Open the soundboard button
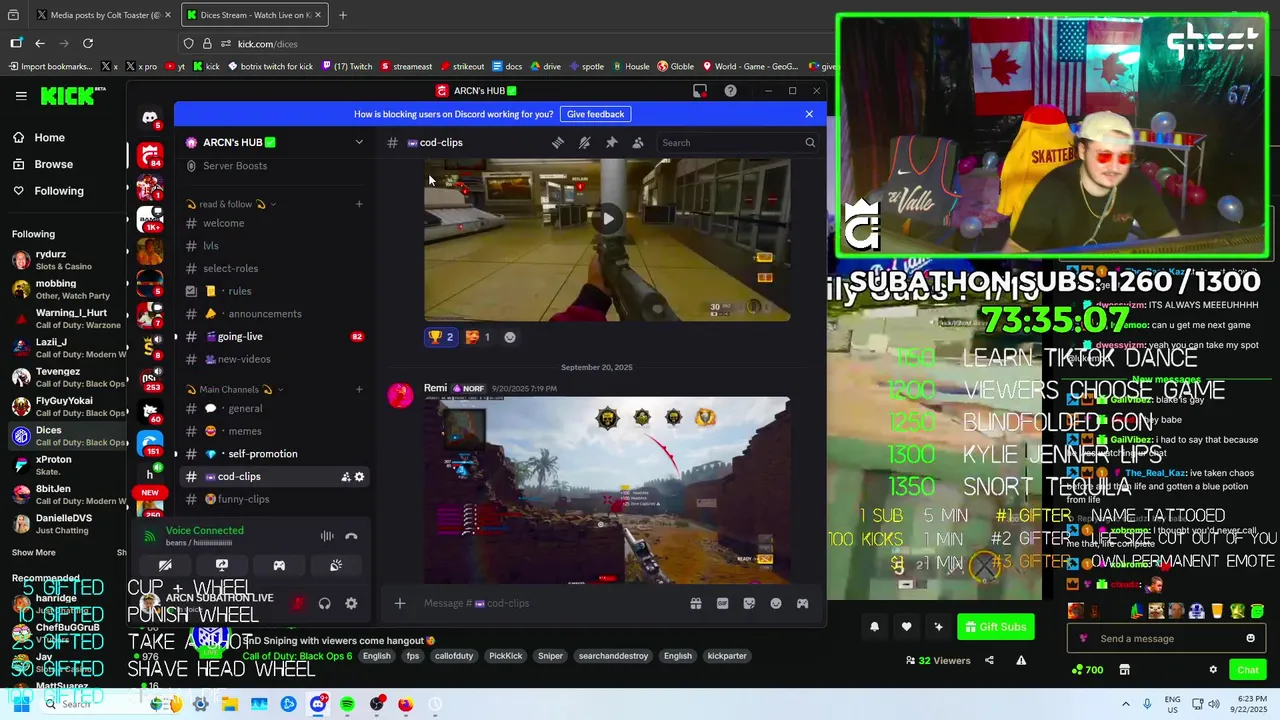 click(x=336, y=565)
